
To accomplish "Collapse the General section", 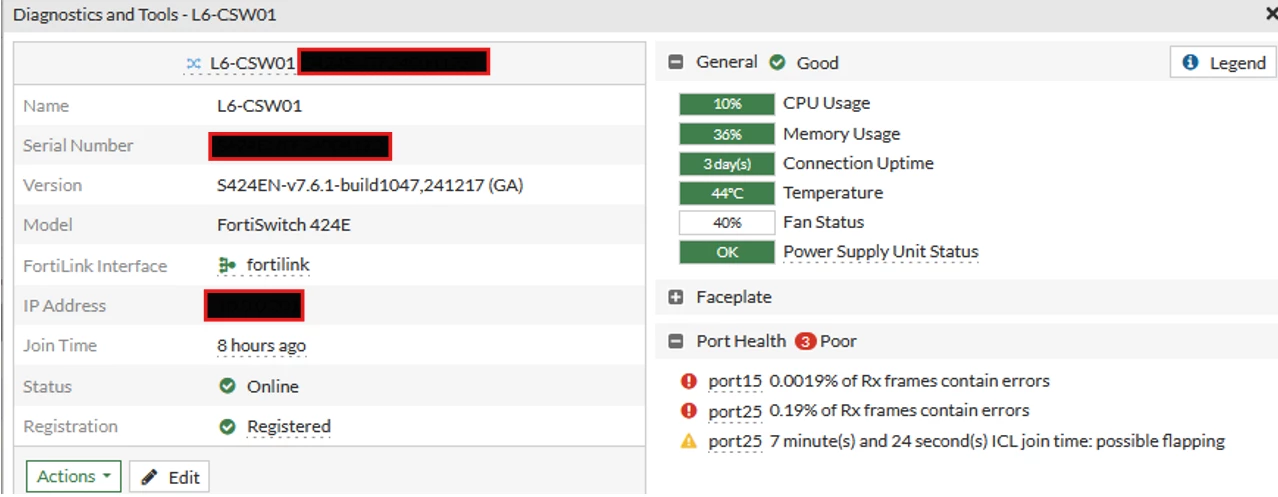I will coord(675,62).
